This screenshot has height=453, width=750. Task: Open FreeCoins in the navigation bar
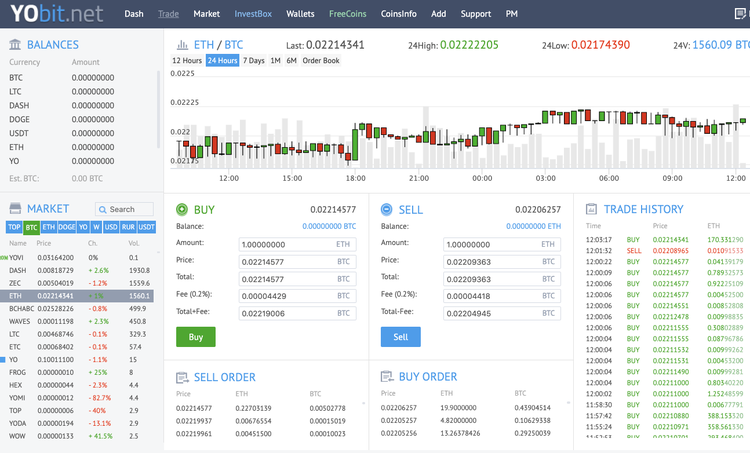click(348, 14)
